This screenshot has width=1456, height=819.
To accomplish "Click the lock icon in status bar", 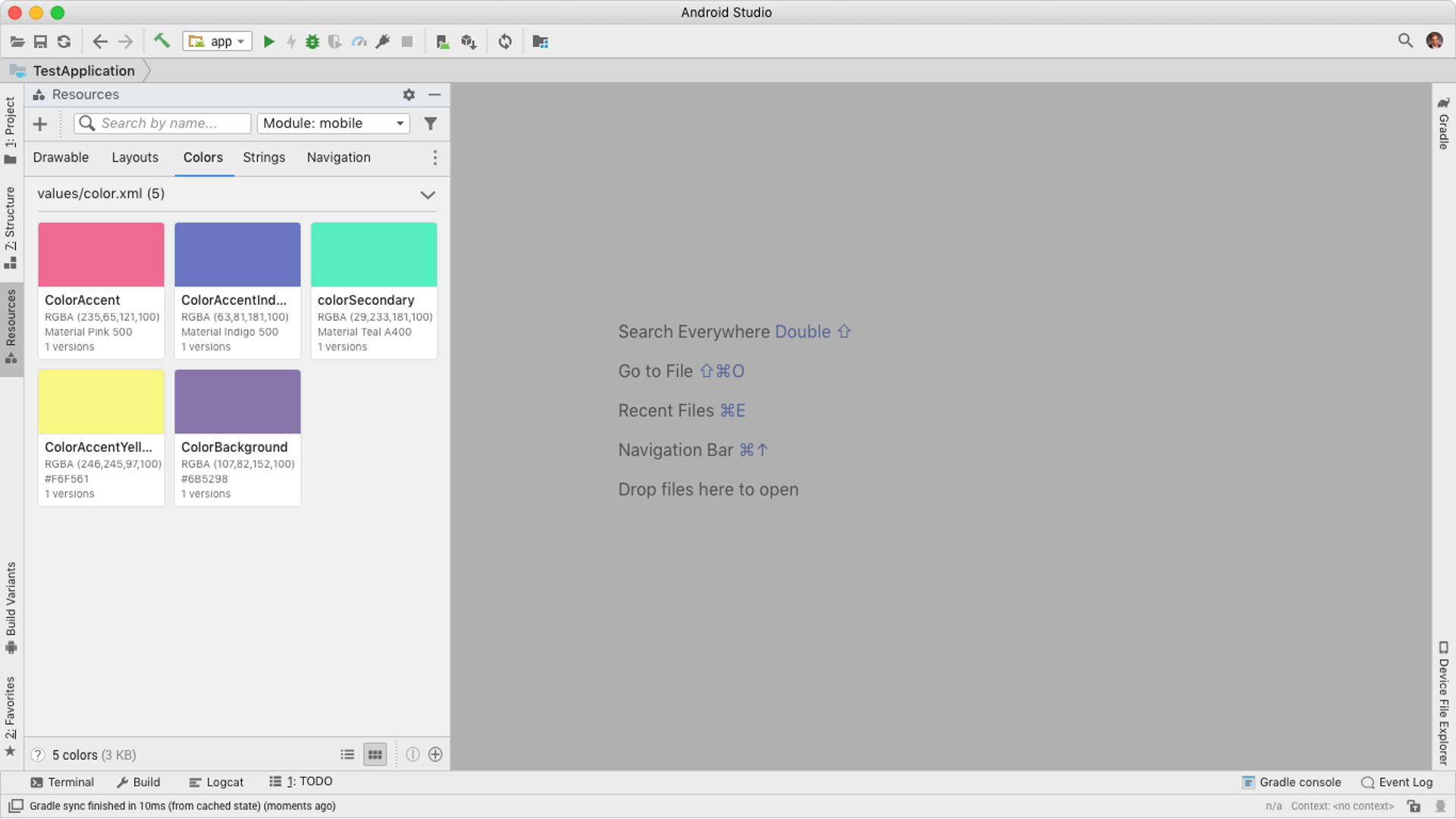I will 1414,806.
